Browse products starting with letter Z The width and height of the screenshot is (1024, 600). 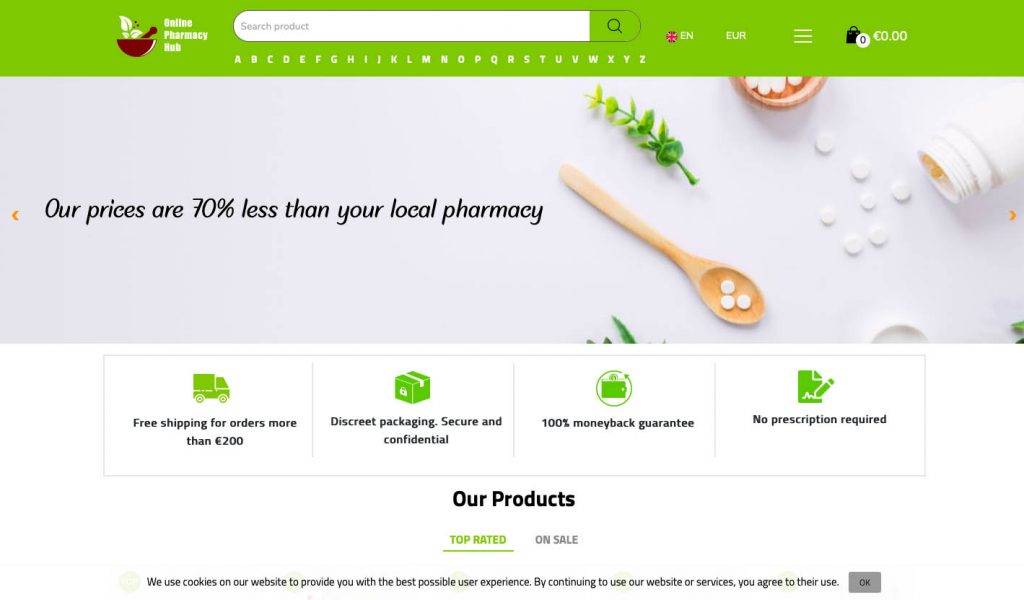(643, 59)
